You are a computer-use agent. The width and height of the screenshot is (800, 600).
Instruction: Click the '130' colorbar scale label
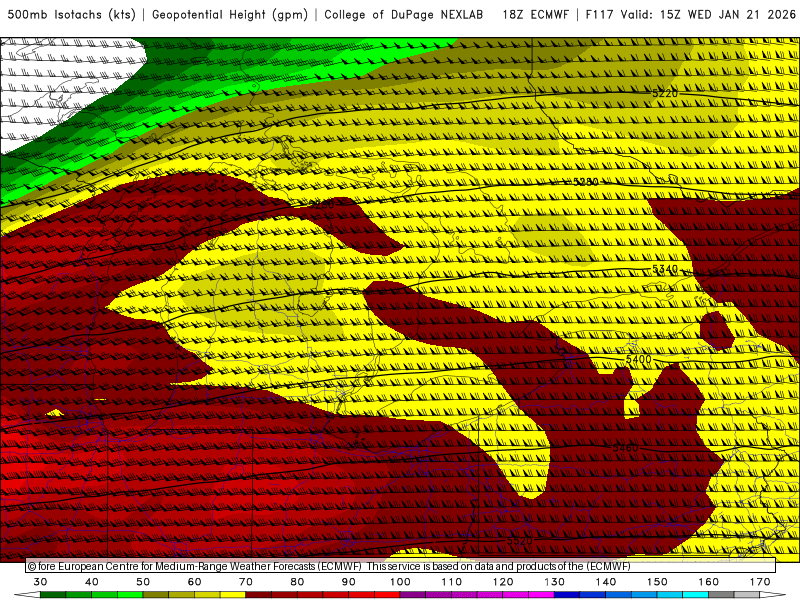pos(554,582)
